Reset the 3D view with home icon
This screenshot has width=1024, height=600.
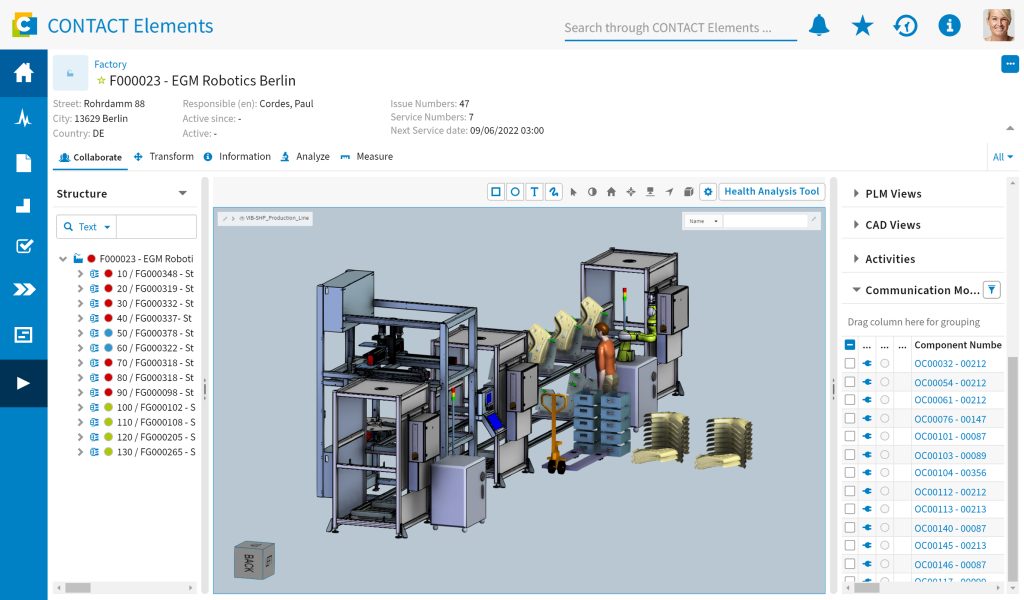click(x=611, y=192)
